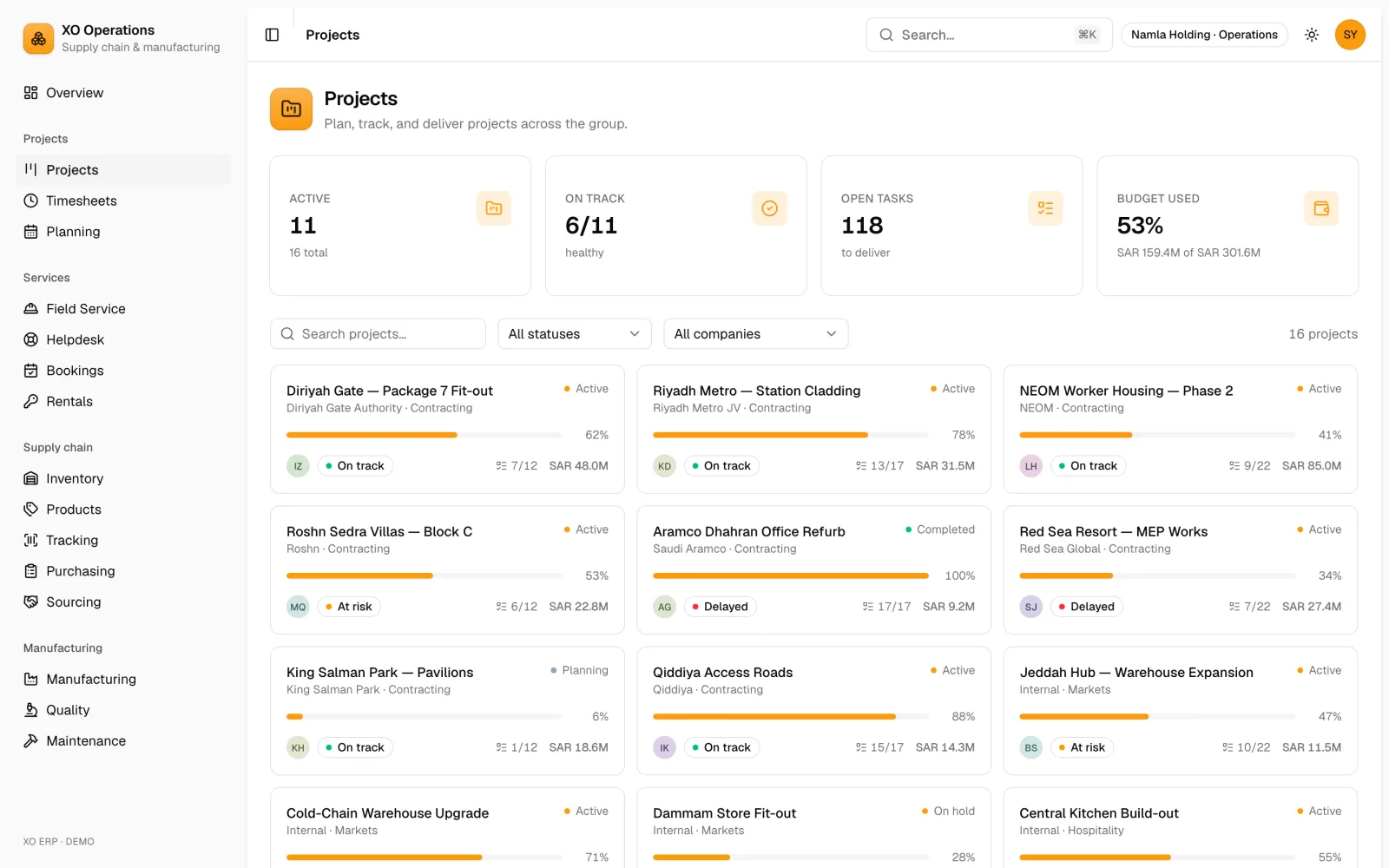
Task: Open Products tag item
Action: tap(124, 510)
